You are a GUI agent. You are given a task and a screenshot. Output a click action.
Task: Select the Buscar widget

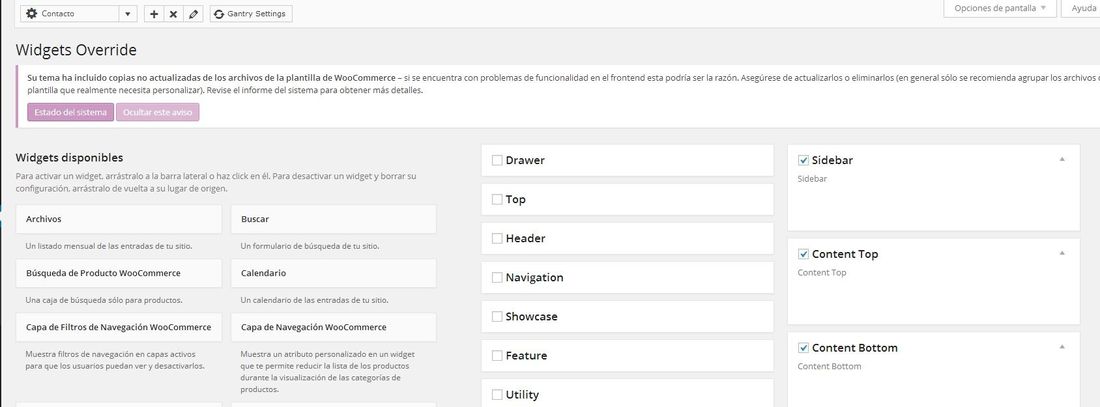click(x=333, y=219)
